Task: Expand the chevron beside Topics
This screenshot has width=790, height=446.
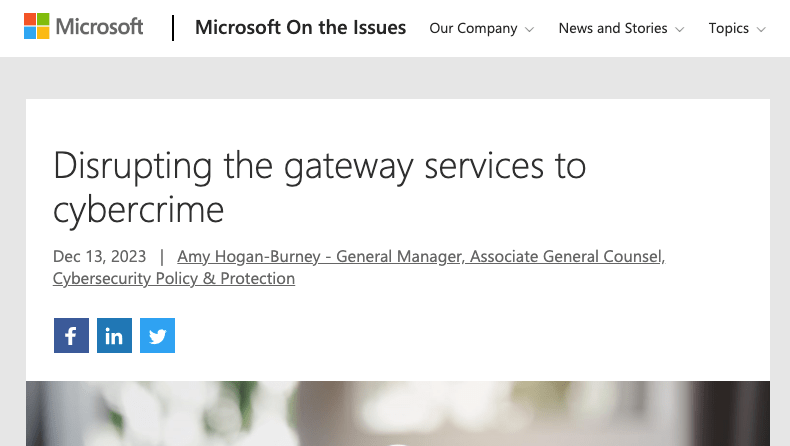Action: (761, 29)
